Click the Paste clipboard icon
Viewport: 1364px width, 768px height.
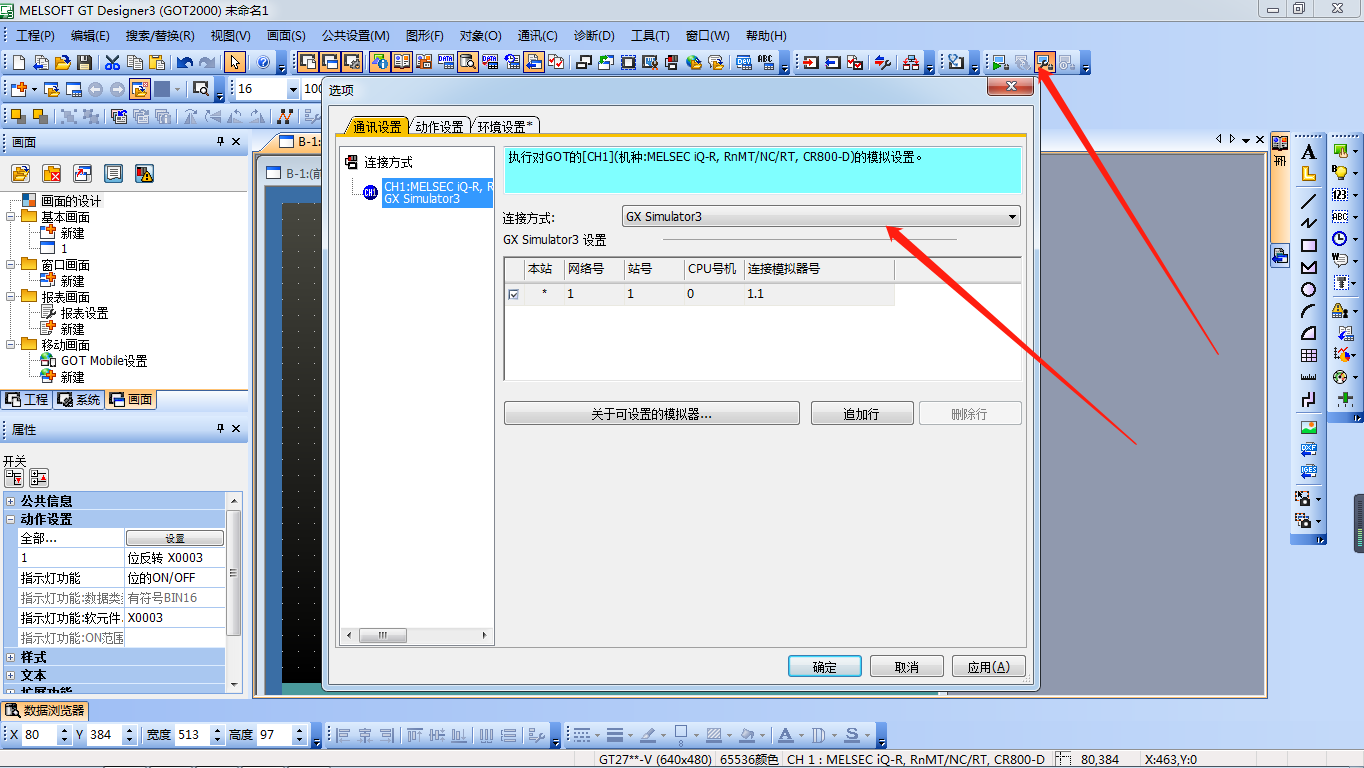[x=156, y=62]
